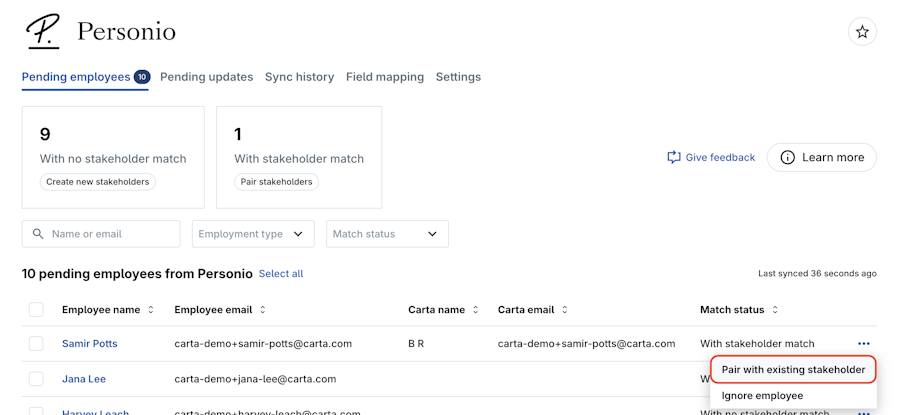Click the Personio logo icon

pyautogui.click(x=42, y=31)
